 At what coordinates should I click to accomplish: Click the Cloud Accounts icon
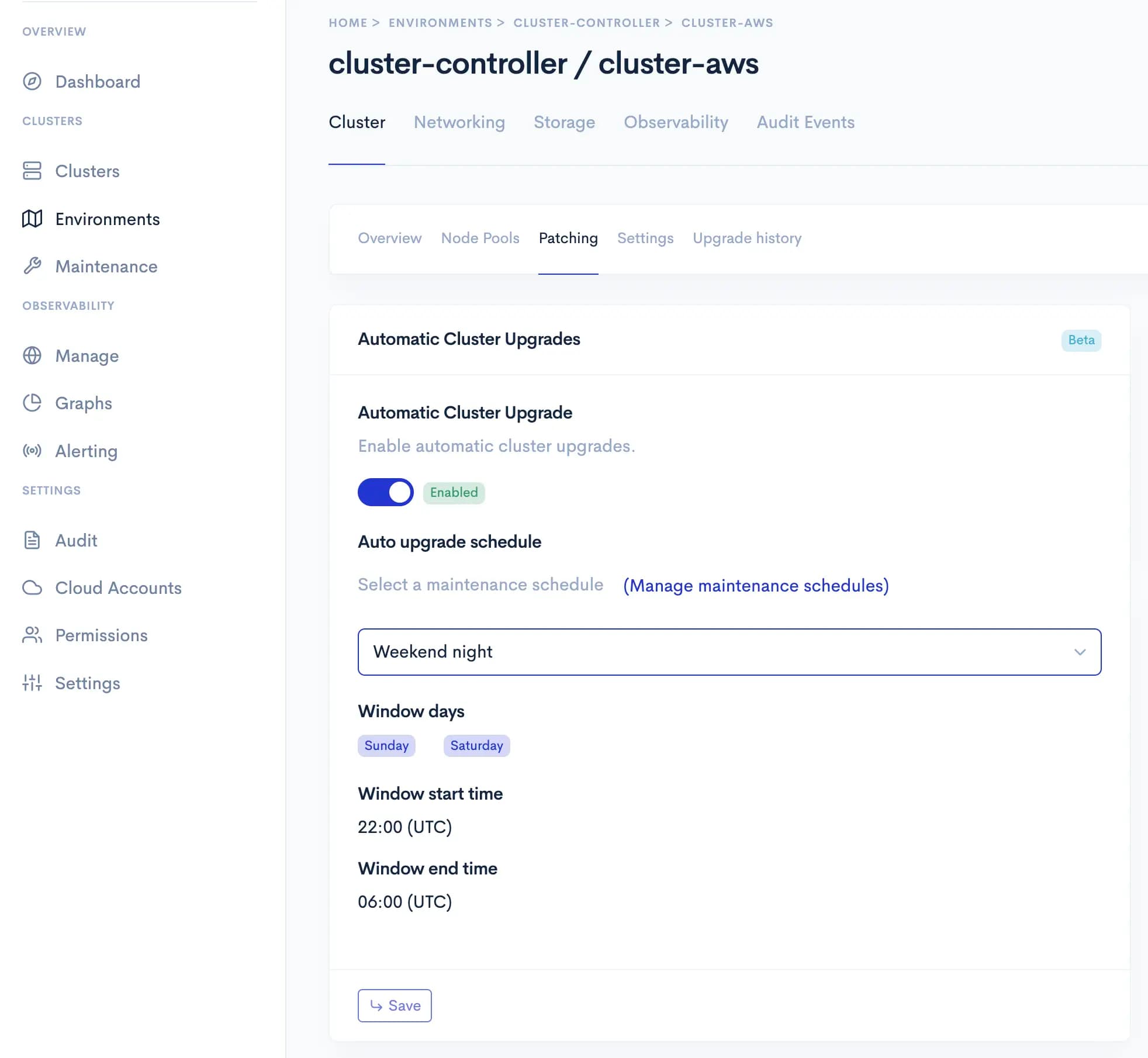(32, 588)
